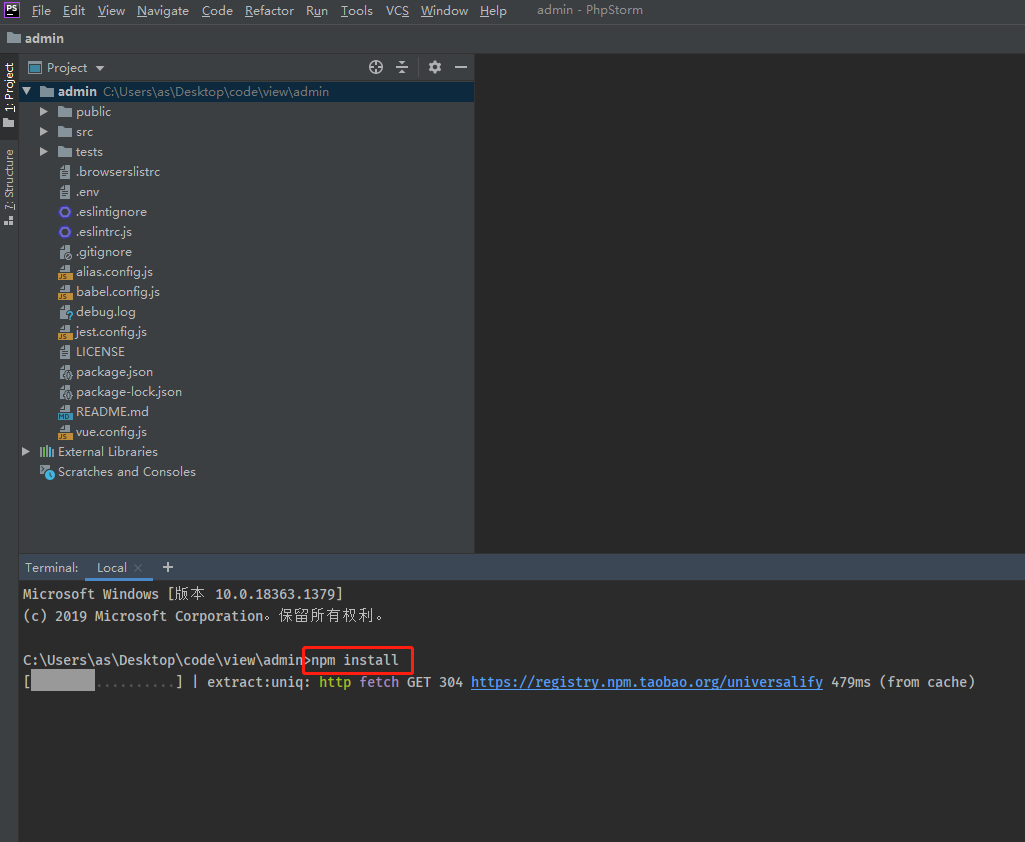
Task: Click the Collapse All icon in Project panel
Action: coord(402,67)
